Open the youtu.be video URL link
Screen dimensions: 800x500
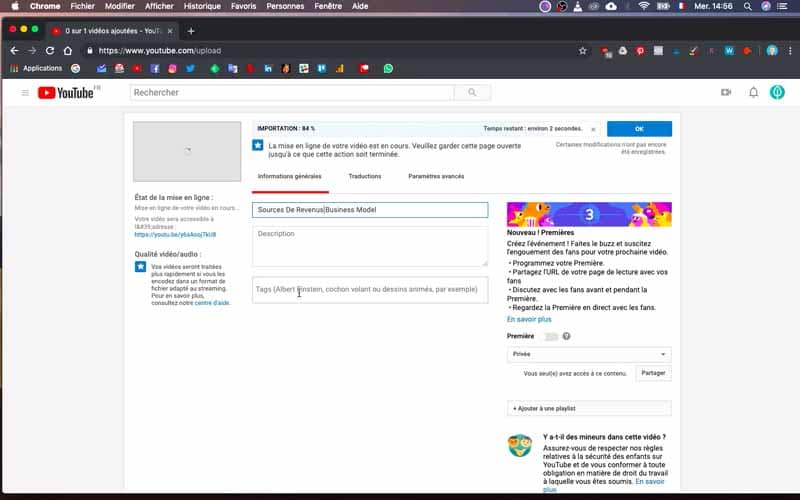pos(175,235)
